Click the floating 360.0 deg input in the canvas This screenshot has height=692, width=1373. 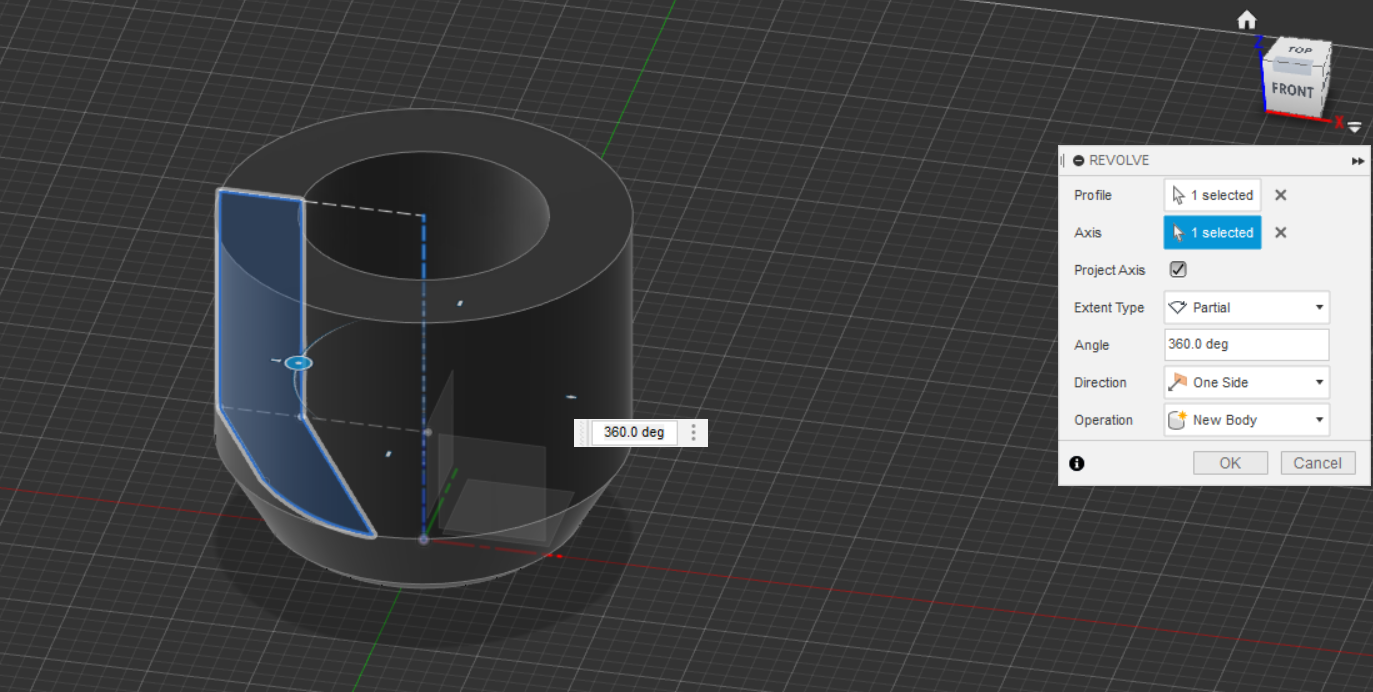tap(634, 432)
